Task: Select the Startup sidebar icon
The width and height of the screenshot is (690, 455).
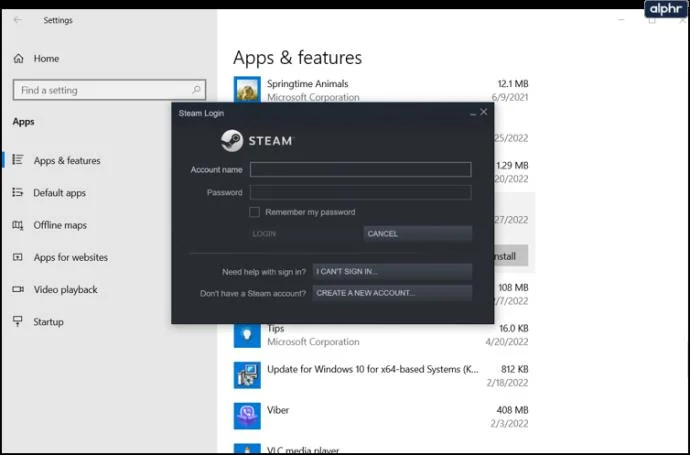Action: pos(18,322)
